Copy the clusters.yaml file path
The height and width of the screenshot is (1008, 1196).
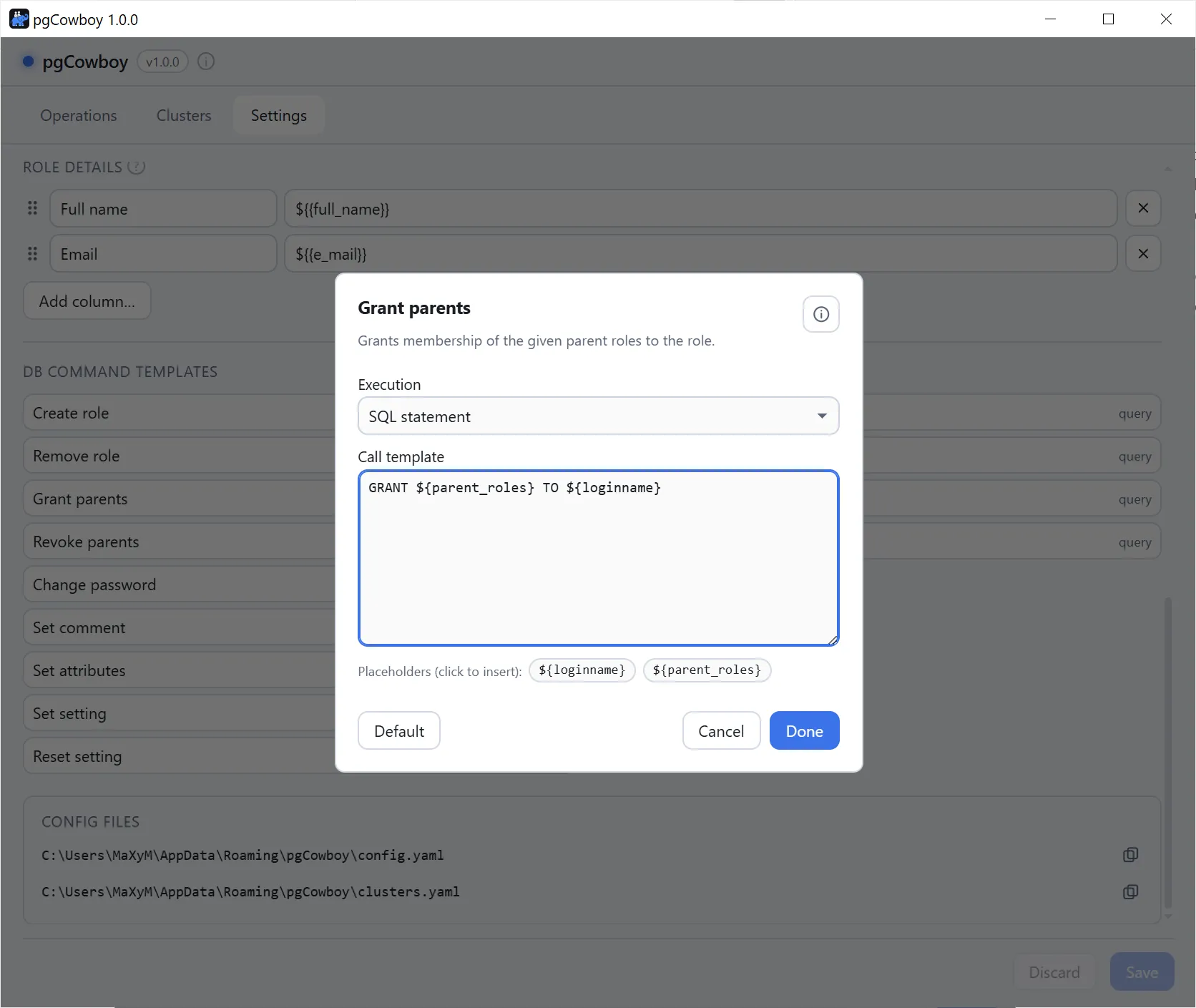click(x=1130, y=891)
